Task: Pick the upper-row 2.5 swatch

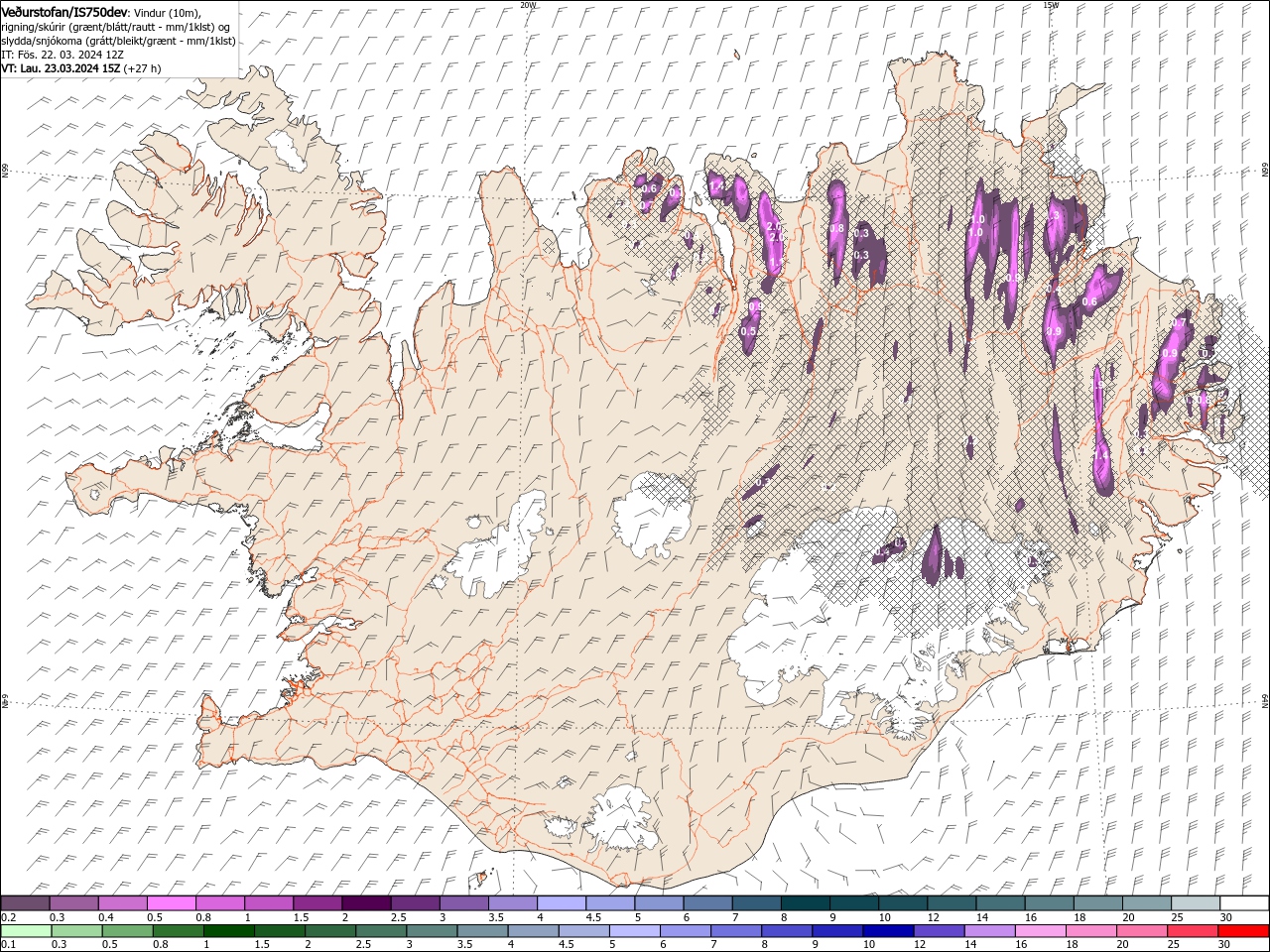Action: click(x=415, y=903)
